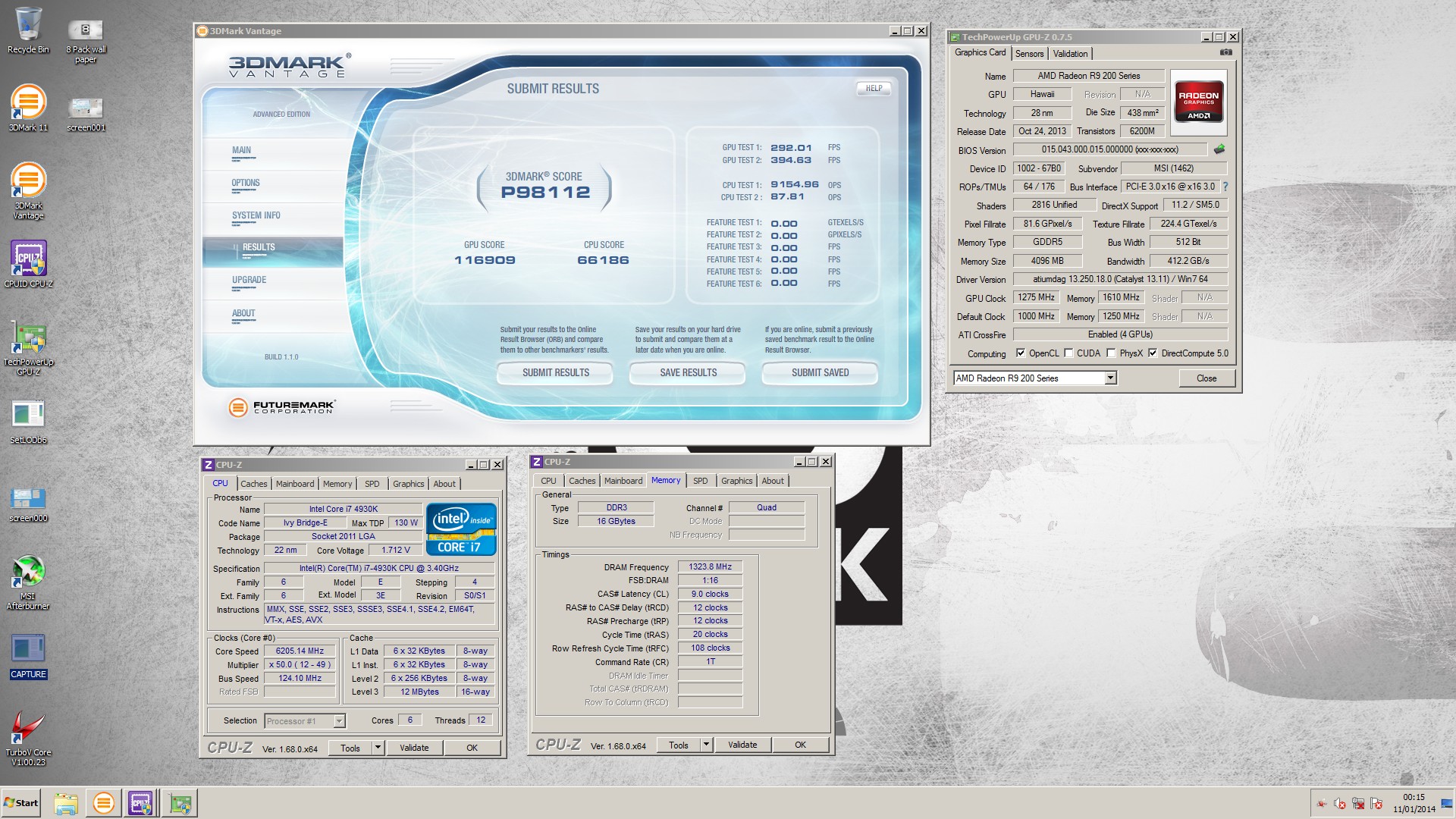Viewport: 1456px width, 819px height.
Task: Click the SAVE RESULTS button
Action: tap(688, 372)
